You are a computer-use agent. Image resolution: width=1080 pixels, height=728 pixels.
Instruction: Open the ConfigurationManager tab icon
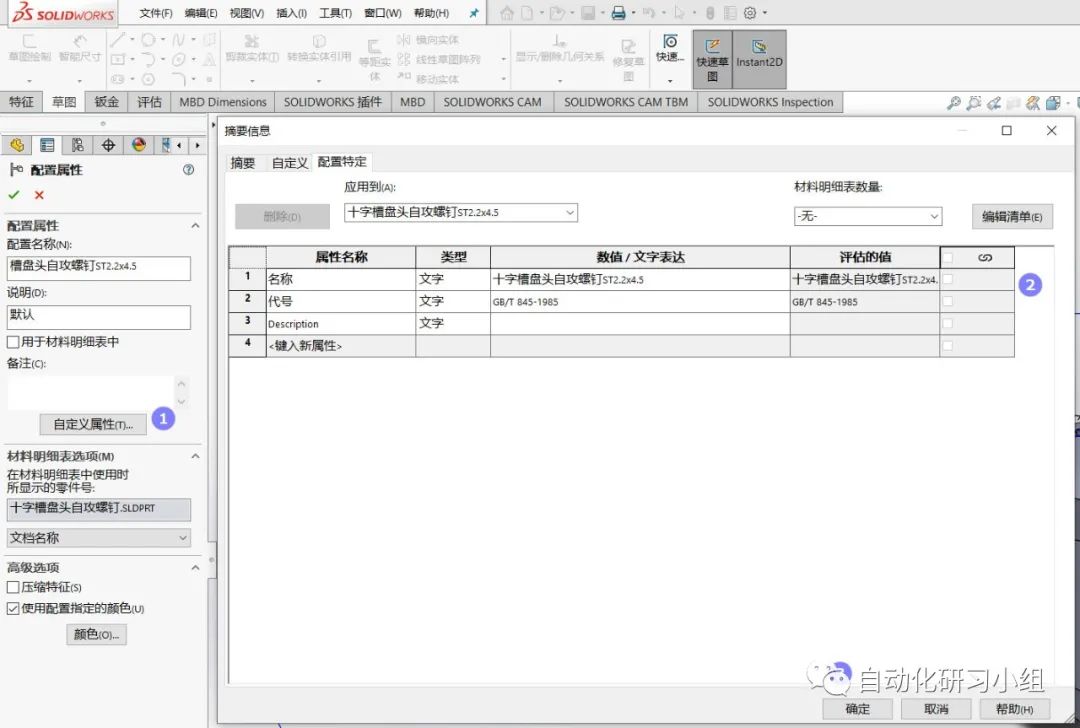tap(78, 145)
